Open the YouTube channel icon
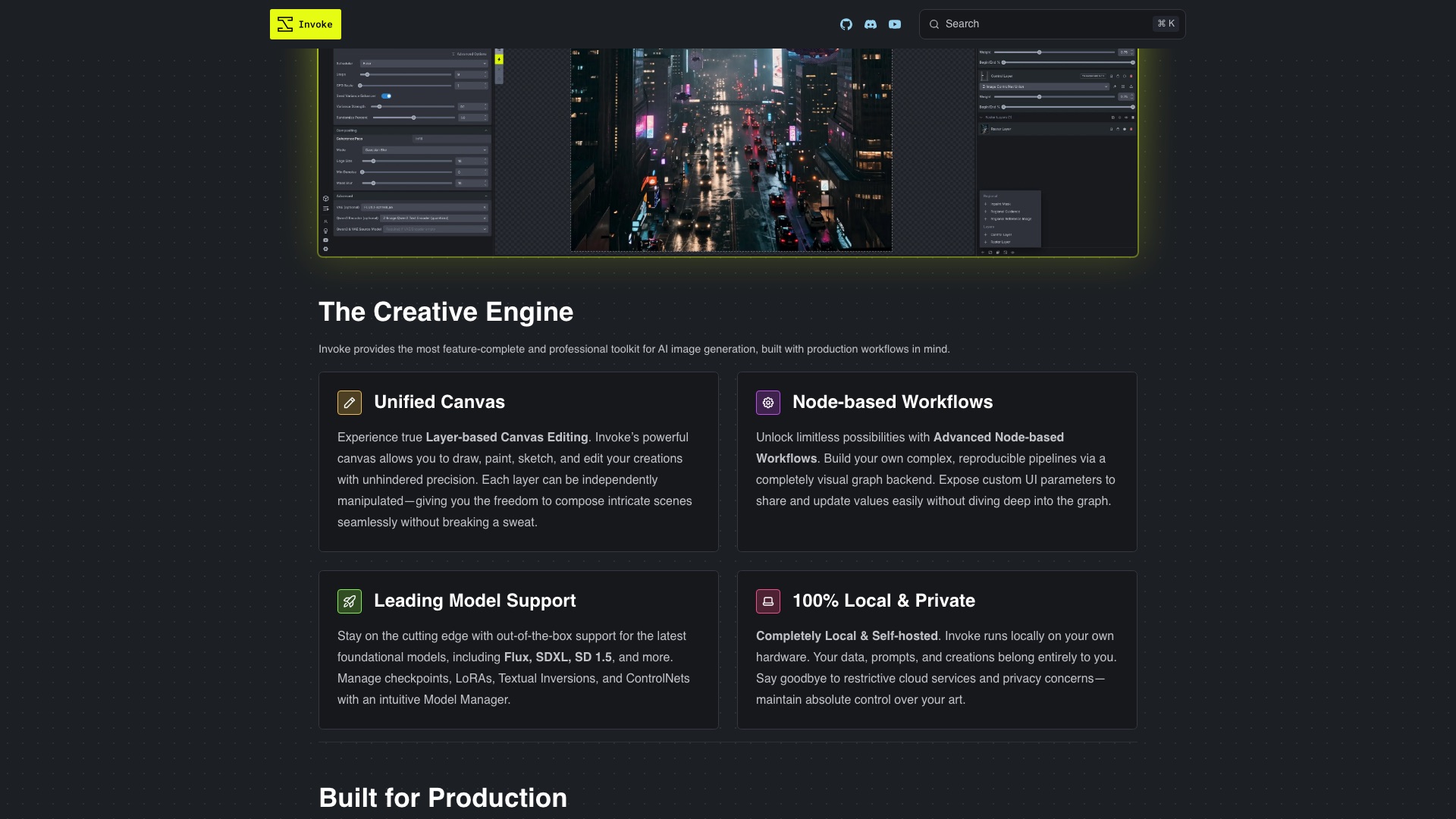Viewport: 1456px width, 819px height. click(895, 24)
